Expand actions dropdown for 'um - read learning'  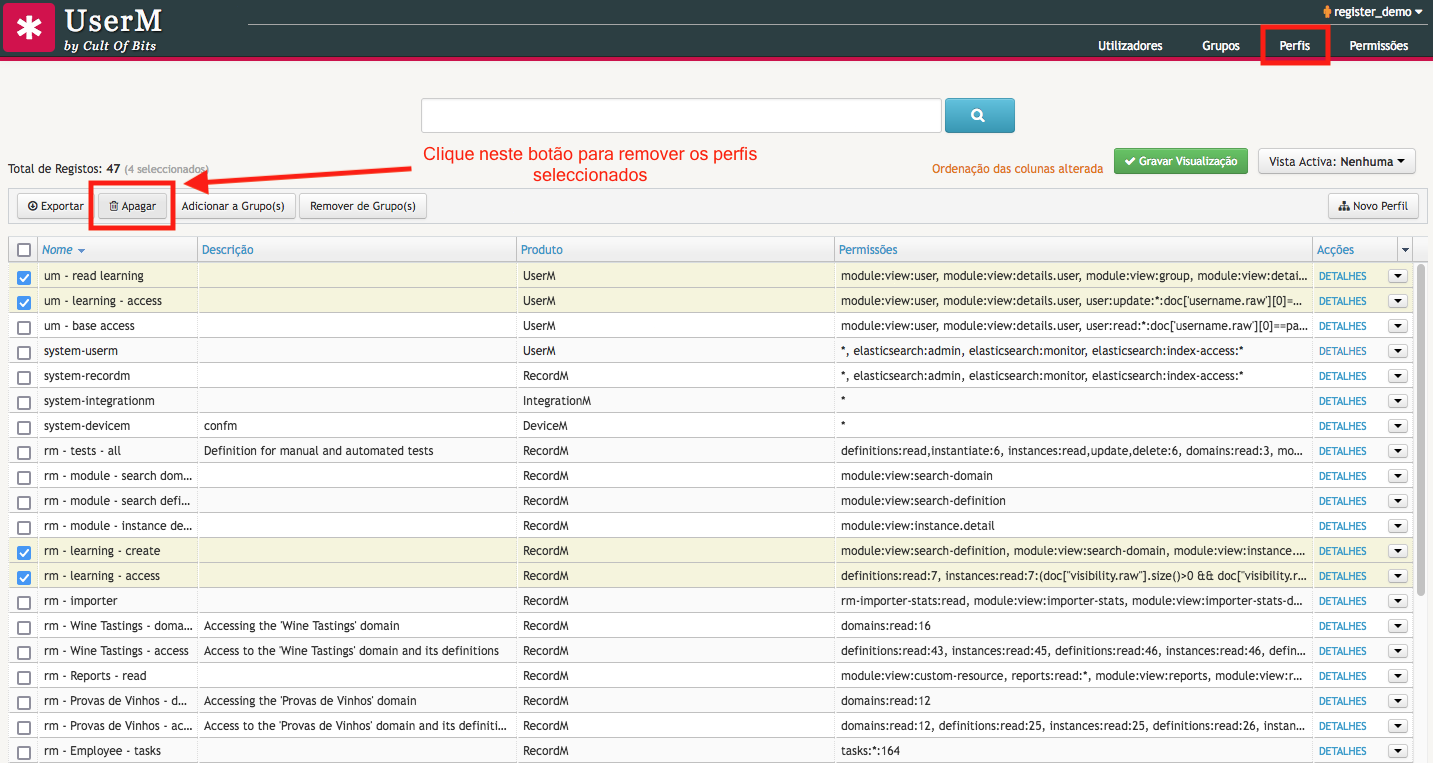pos(1397,276)
